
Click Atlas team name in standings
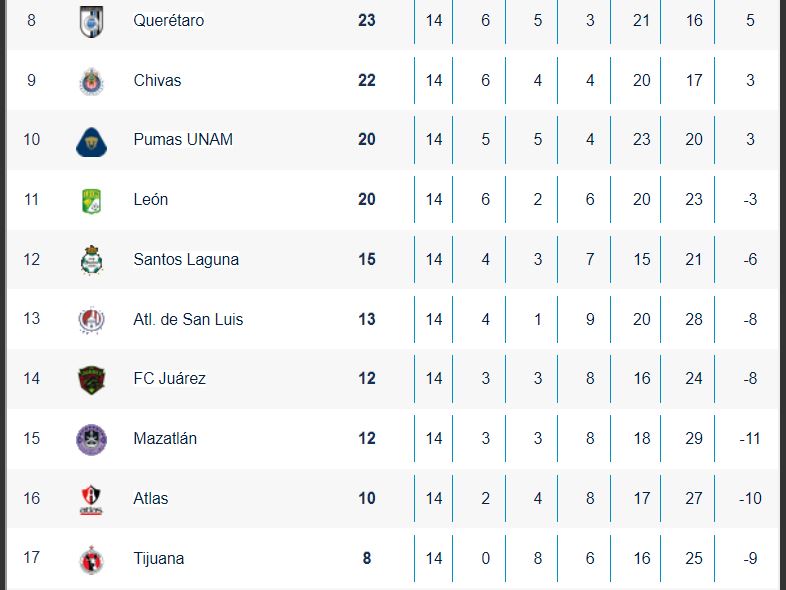tap(151, 499)
